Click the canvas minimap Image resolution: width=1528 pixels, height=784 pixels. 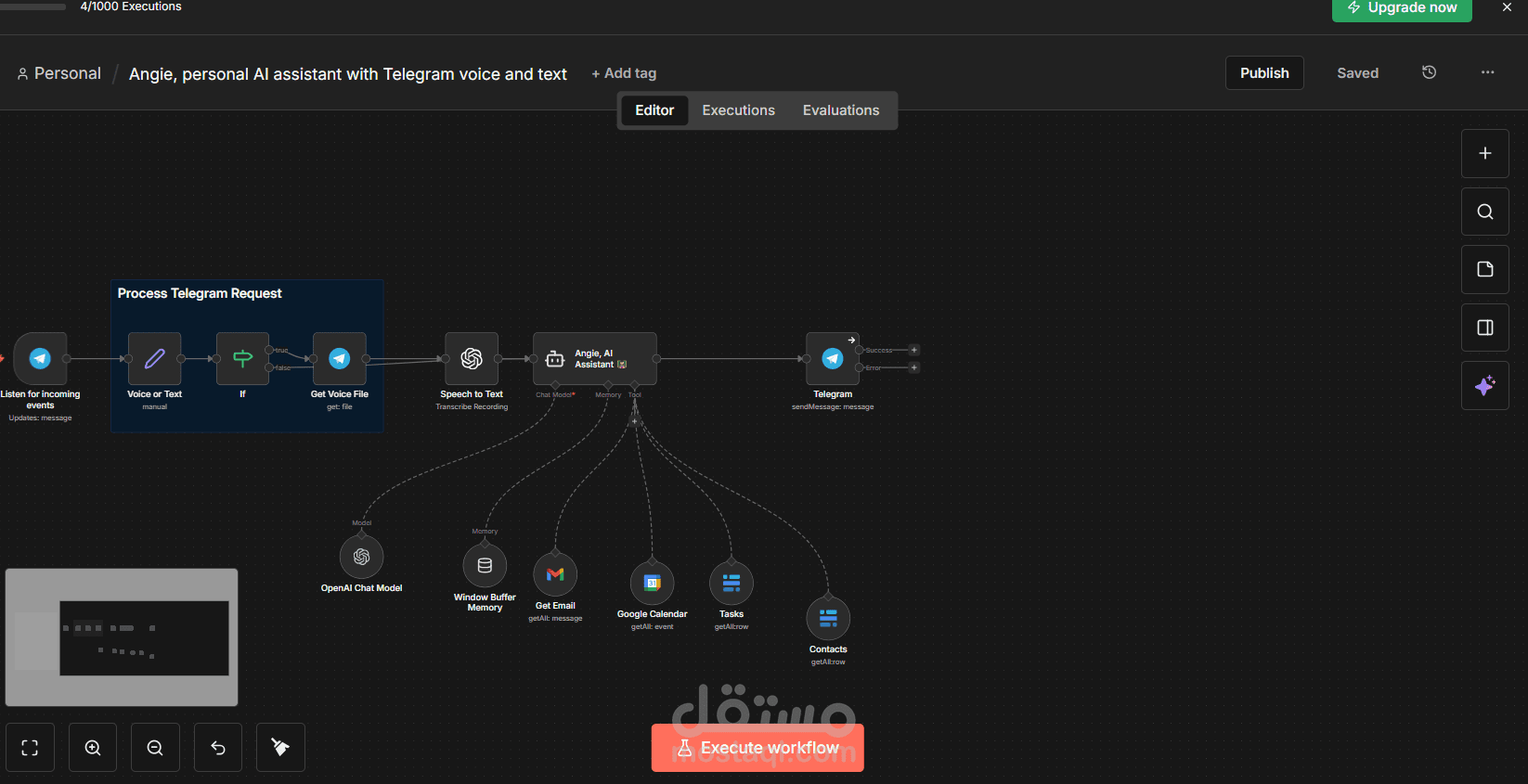click(x=122, y=637)
